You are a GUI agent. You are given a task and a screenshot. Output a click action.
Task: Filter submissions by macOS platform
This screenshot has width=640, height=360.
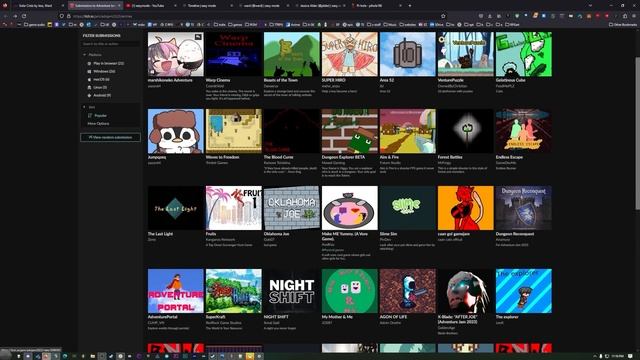click(x=101, y=79)
